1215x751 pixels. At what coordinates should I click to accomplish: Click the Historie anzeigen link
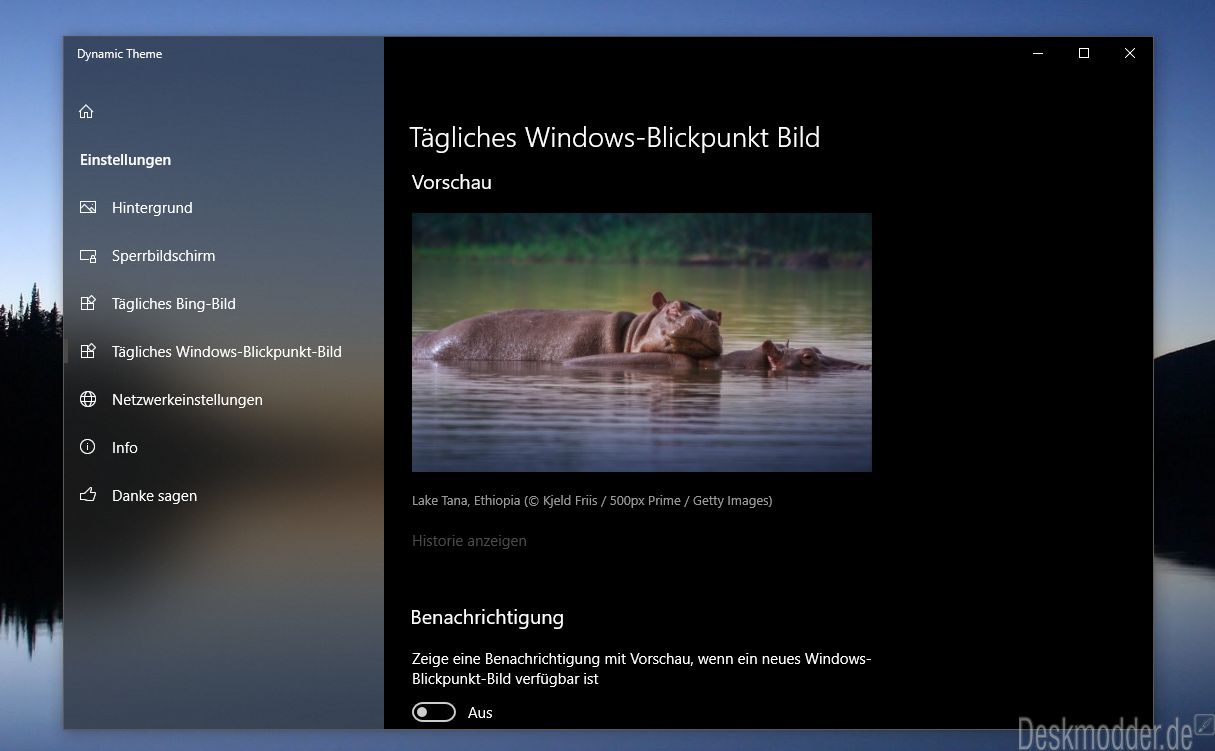pos(469,541)
